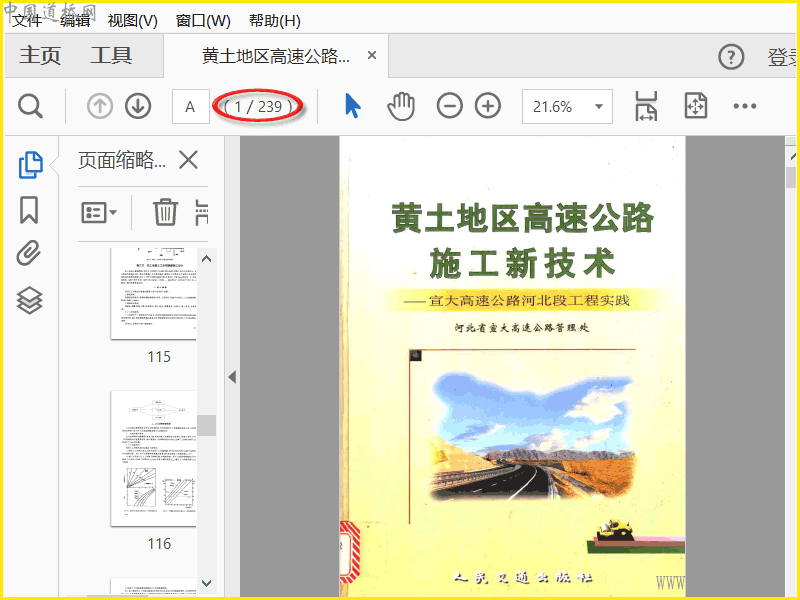Image resolution: width=800 pixels, height=600 pixels.
Task: Activate the hand pan tool
Action: coord(401,106)
